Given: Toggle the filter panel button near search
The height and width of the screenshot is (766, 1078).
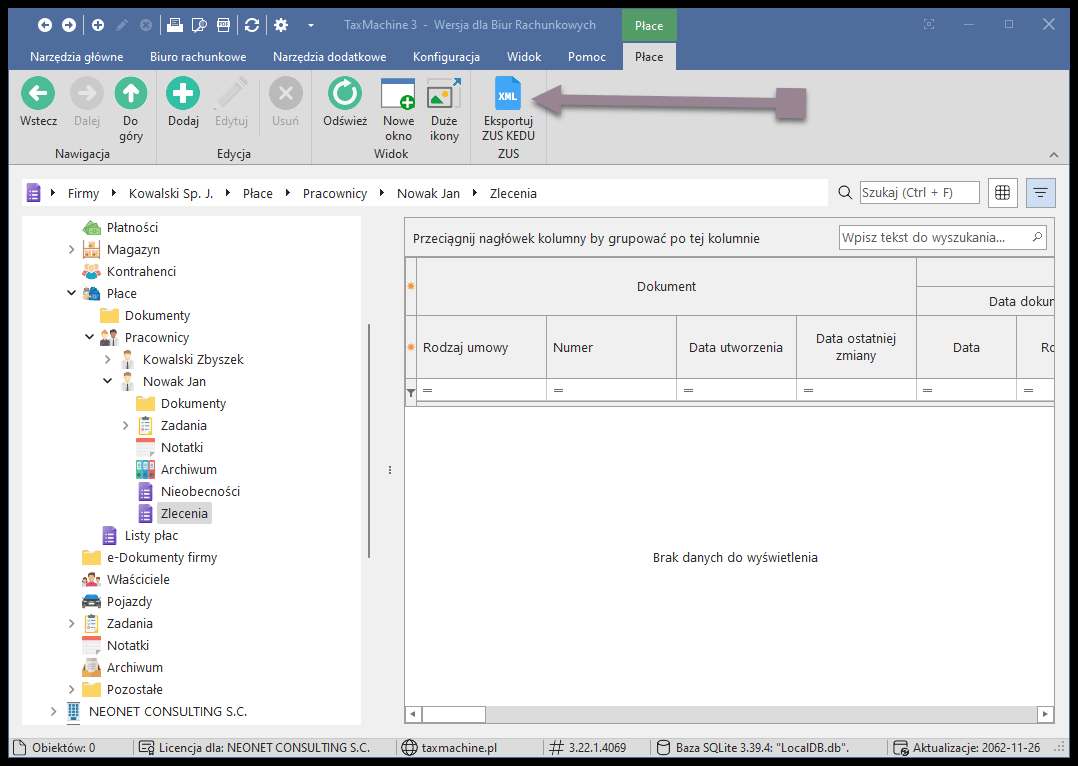Looking at the screenshot, I should pyautogui.click(x=1040, y=193).
